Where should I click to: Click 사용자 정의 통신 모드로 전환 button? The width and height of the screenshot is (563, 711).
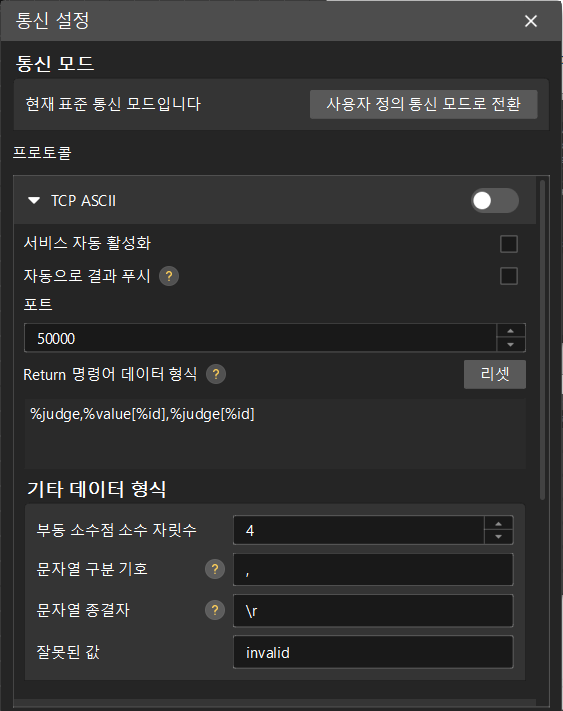(423, 104)
